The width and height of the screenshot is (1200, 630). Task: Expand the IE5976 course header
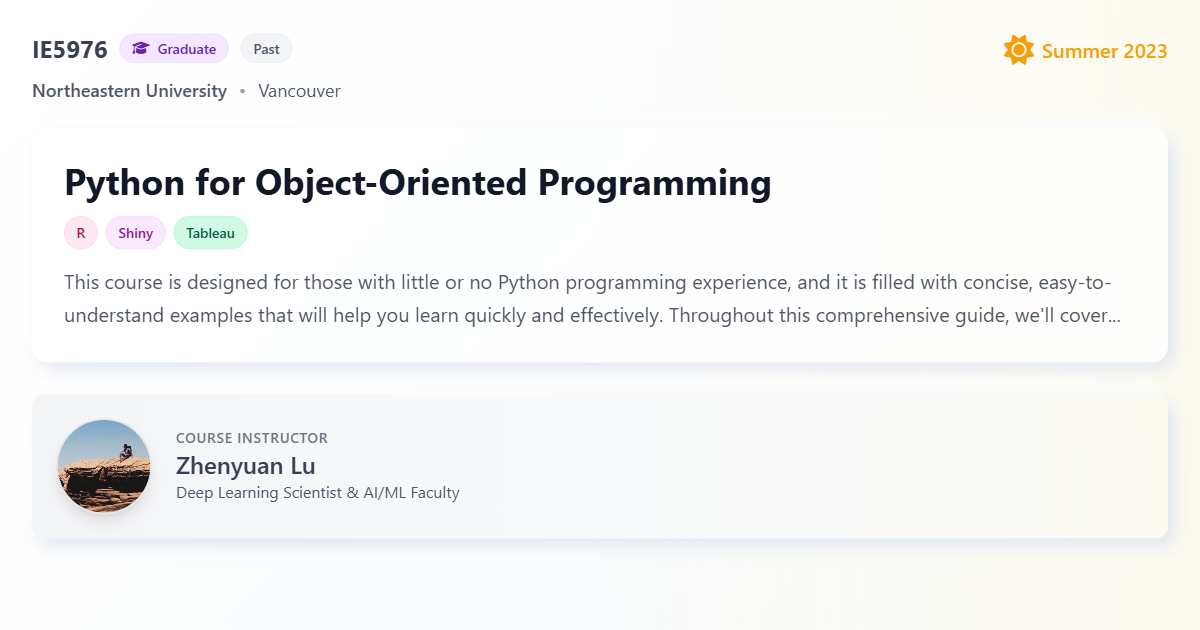70,48
